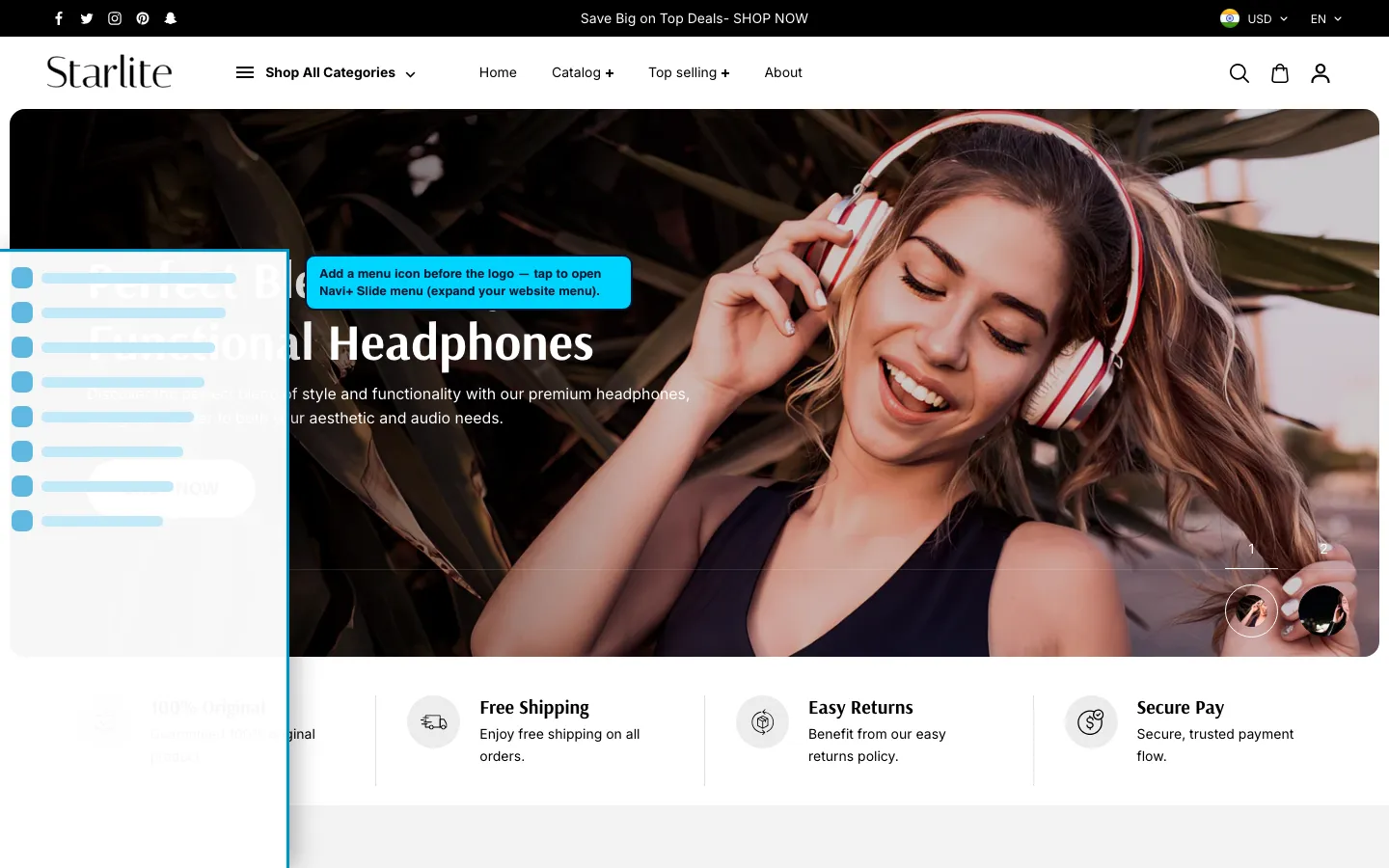Viewport: 1389px width, 868px height.
Task: Click 'Enjoy free shipping on all orders' text
Action: 559,745
